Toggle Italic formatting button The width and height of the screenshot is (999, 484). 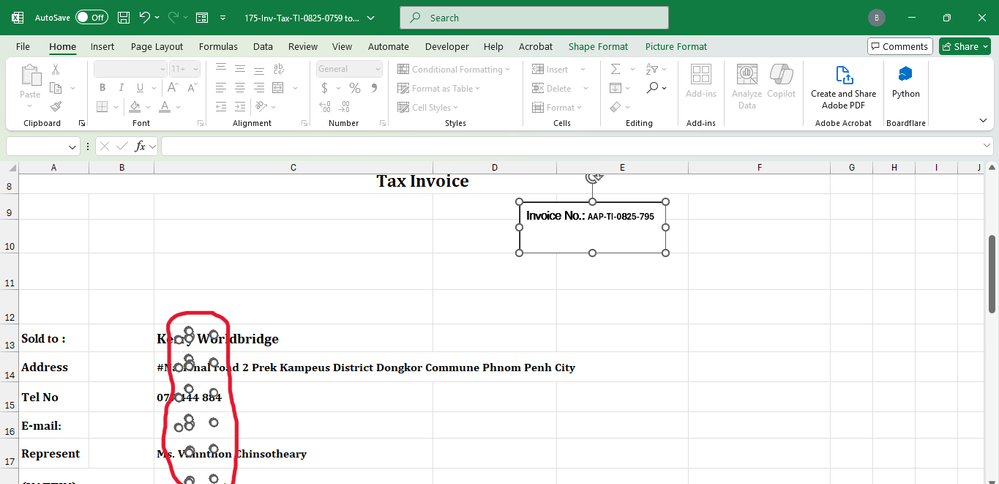[x=119, y=88]
